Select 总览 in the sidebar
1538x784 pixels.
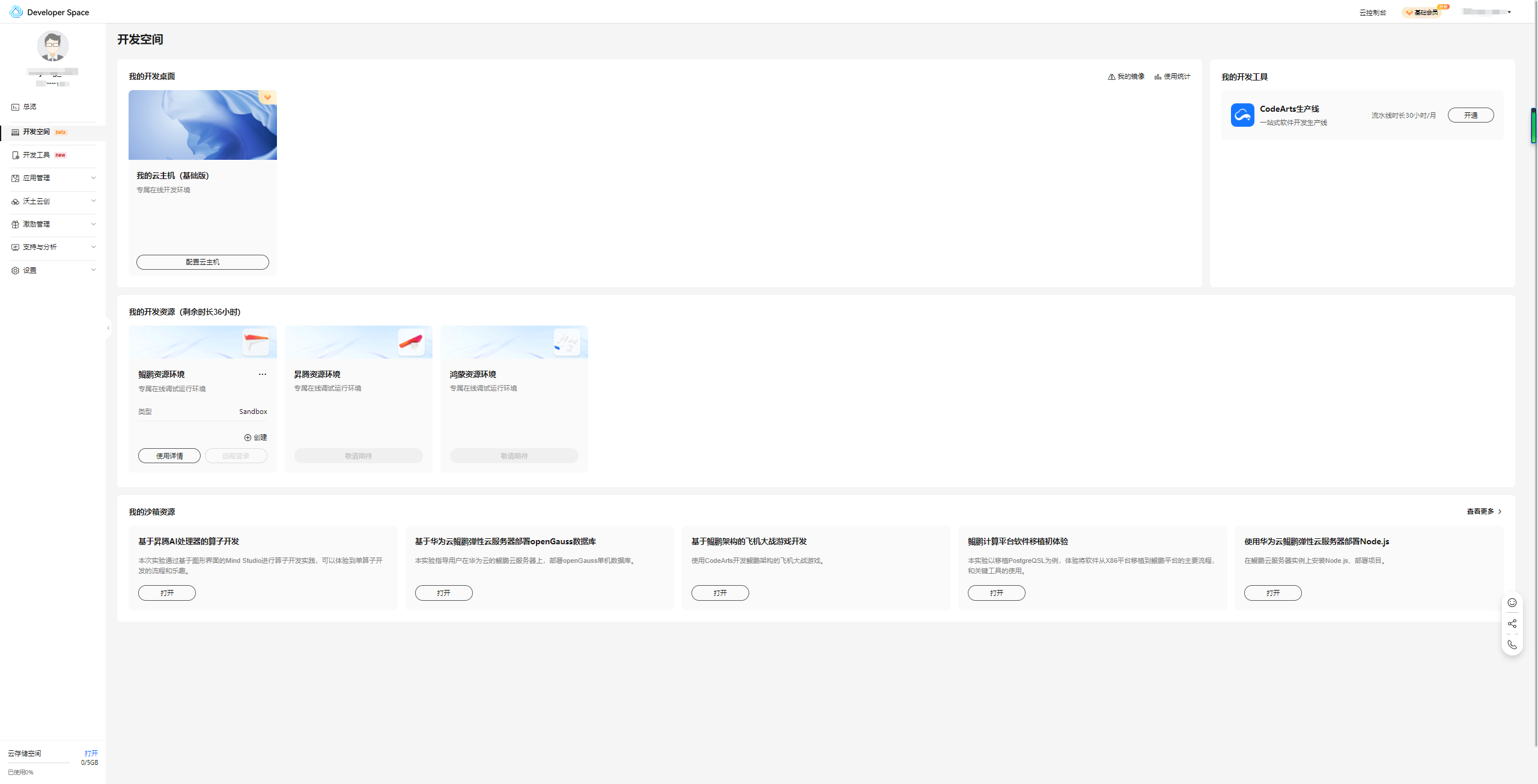(x=29, y=107)
